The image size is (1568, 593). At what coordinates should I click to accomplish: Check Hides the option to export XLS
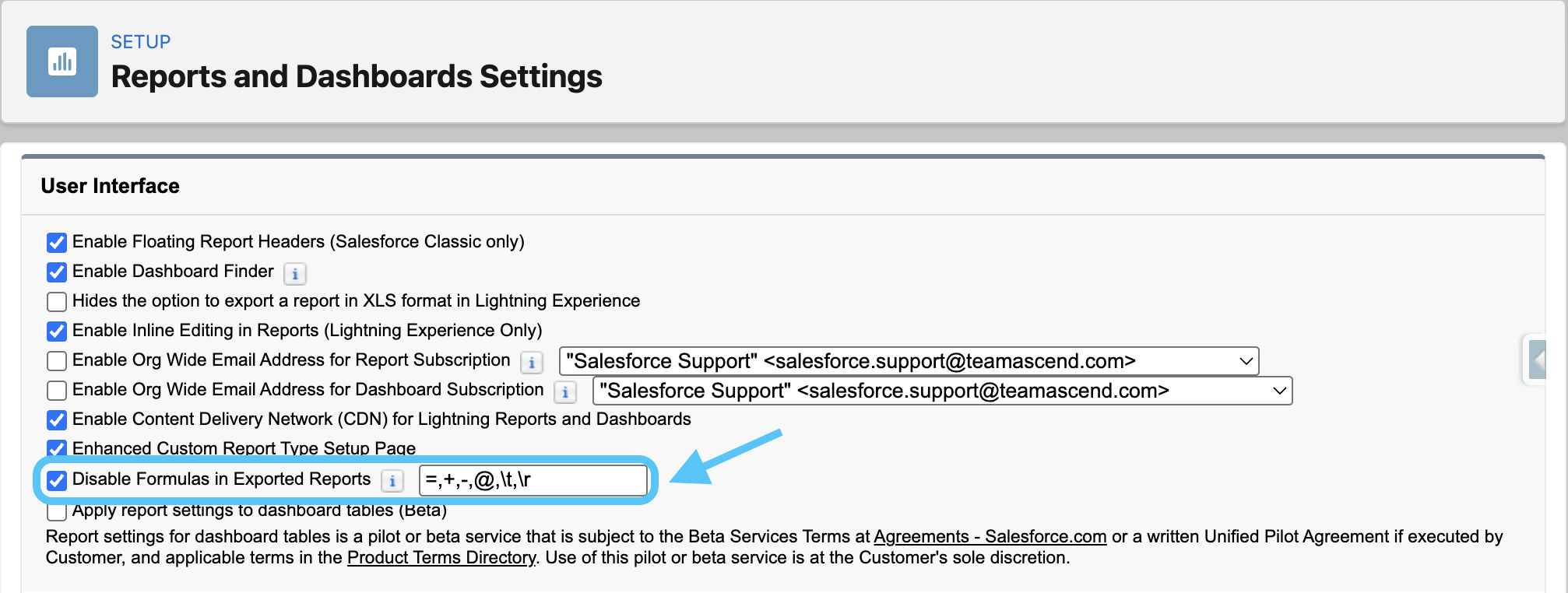click(x=57, y=302)
